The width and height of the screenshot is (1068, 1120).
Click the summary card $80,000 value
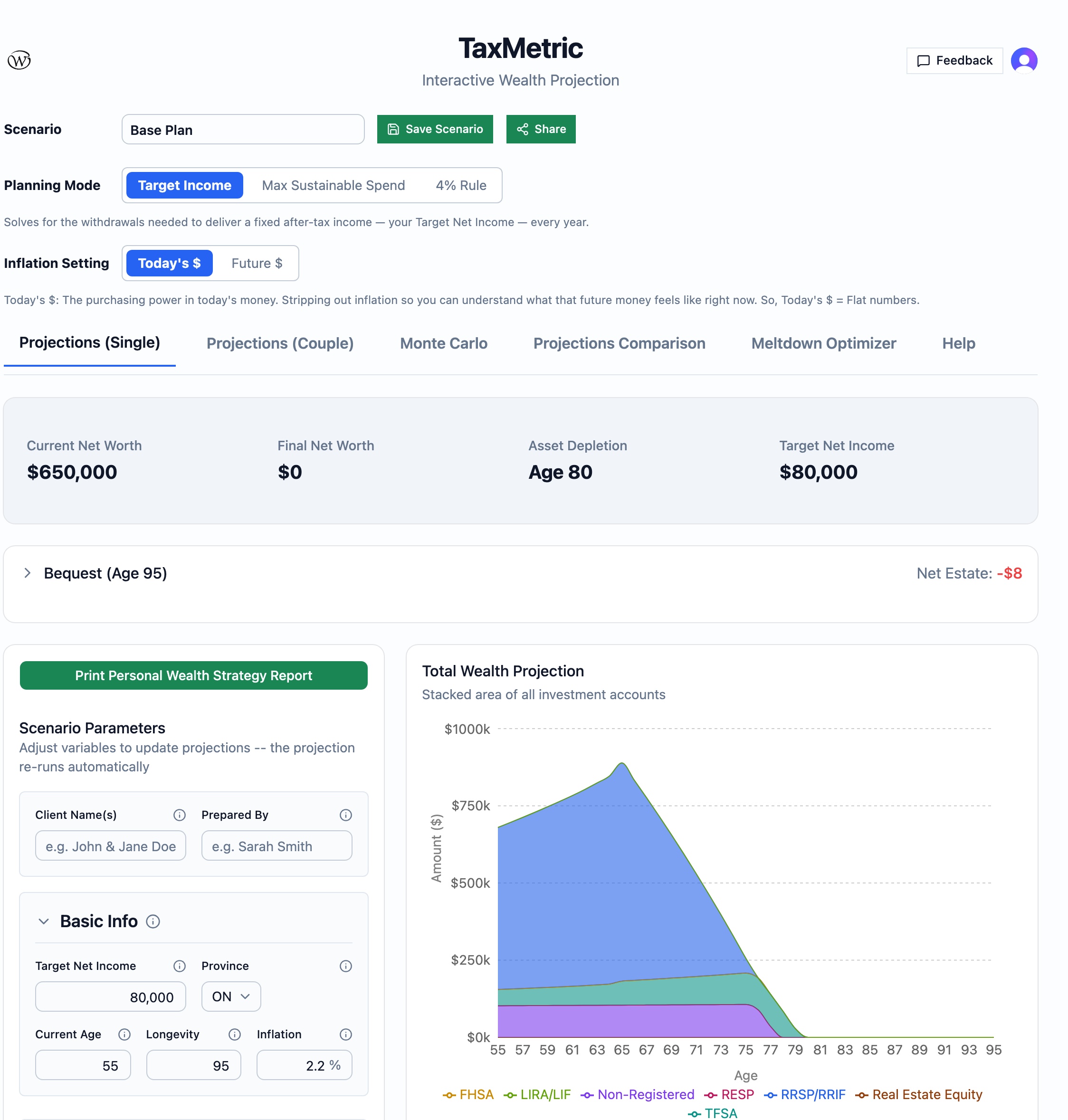818,472
